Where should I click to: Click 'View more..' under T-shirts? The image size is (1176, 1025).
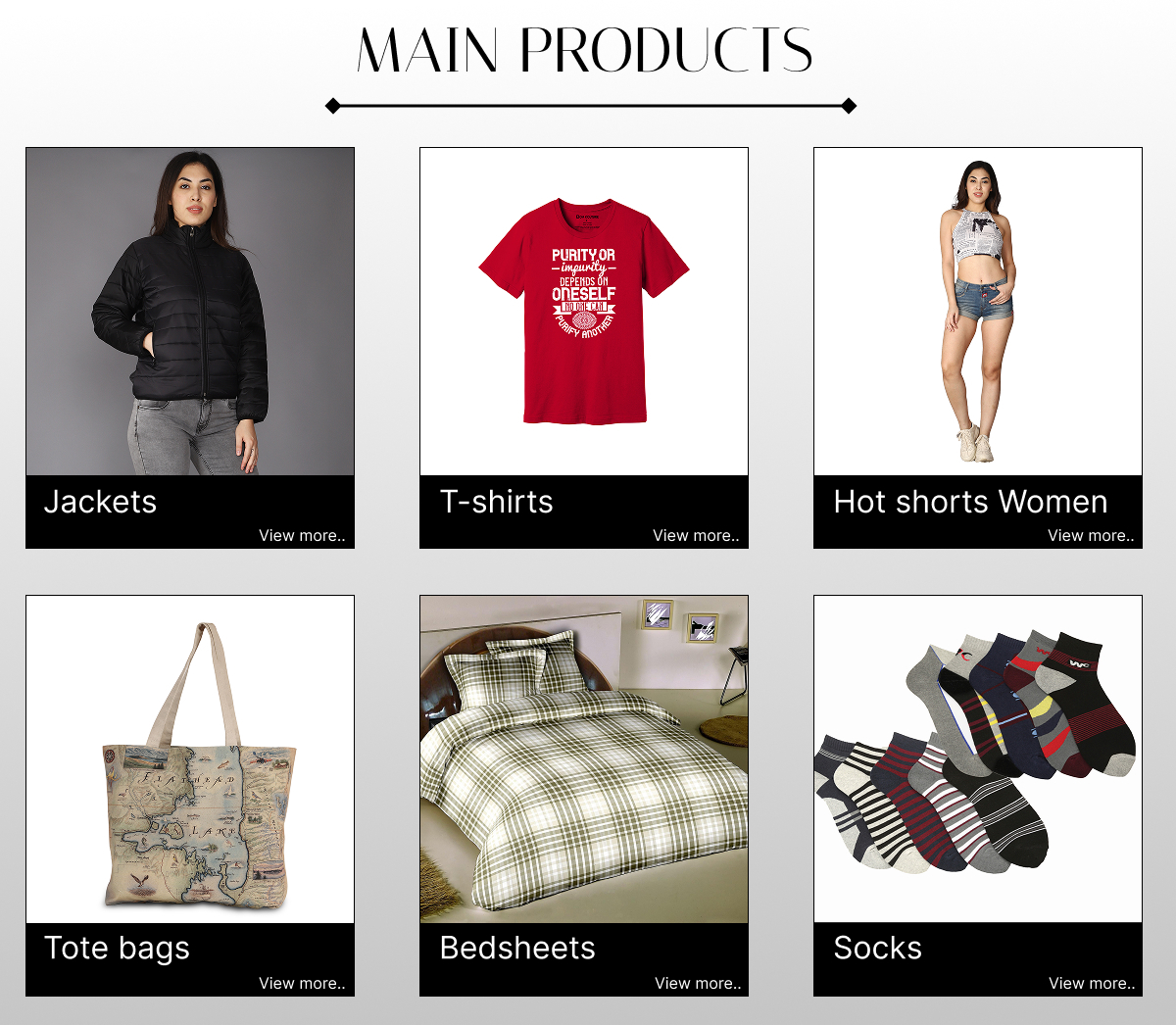coord(696,536)
